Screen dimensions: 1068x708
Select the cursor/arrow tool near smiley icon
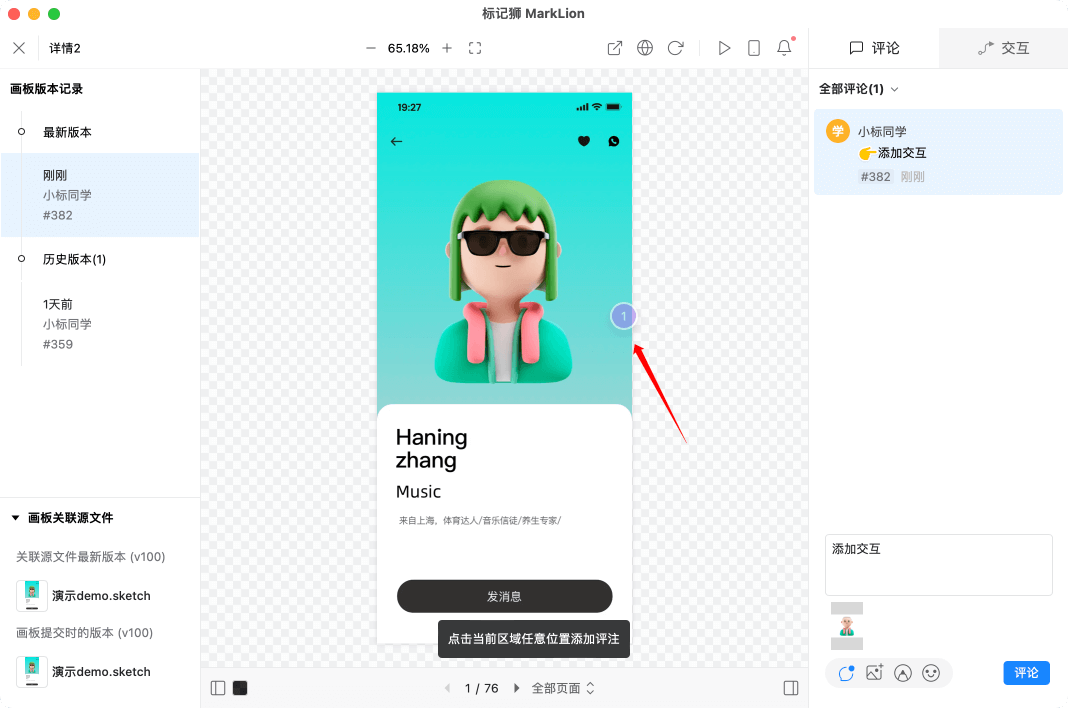click(903, 673)
